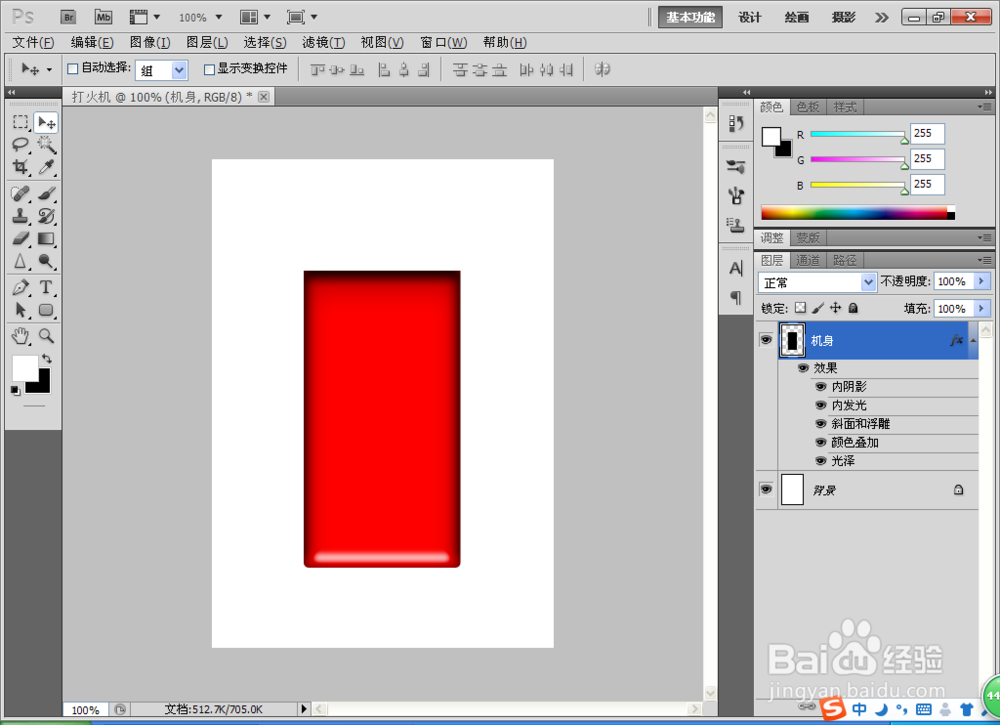Switch to the 设计 workspace
1000x725 pixels.
750,17
